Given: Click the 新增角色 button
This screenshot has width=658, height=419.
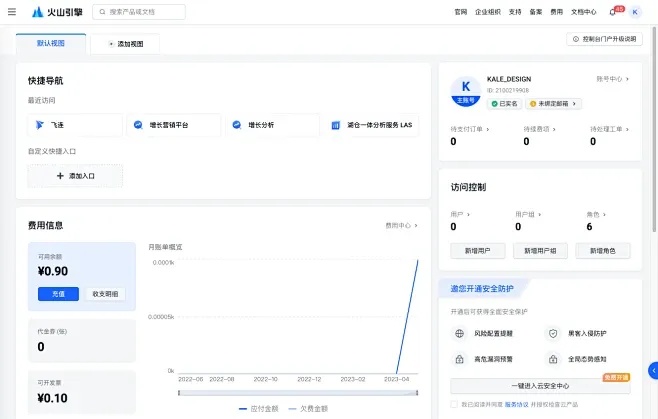Looking at the screenshot, I should click(603, 251).
